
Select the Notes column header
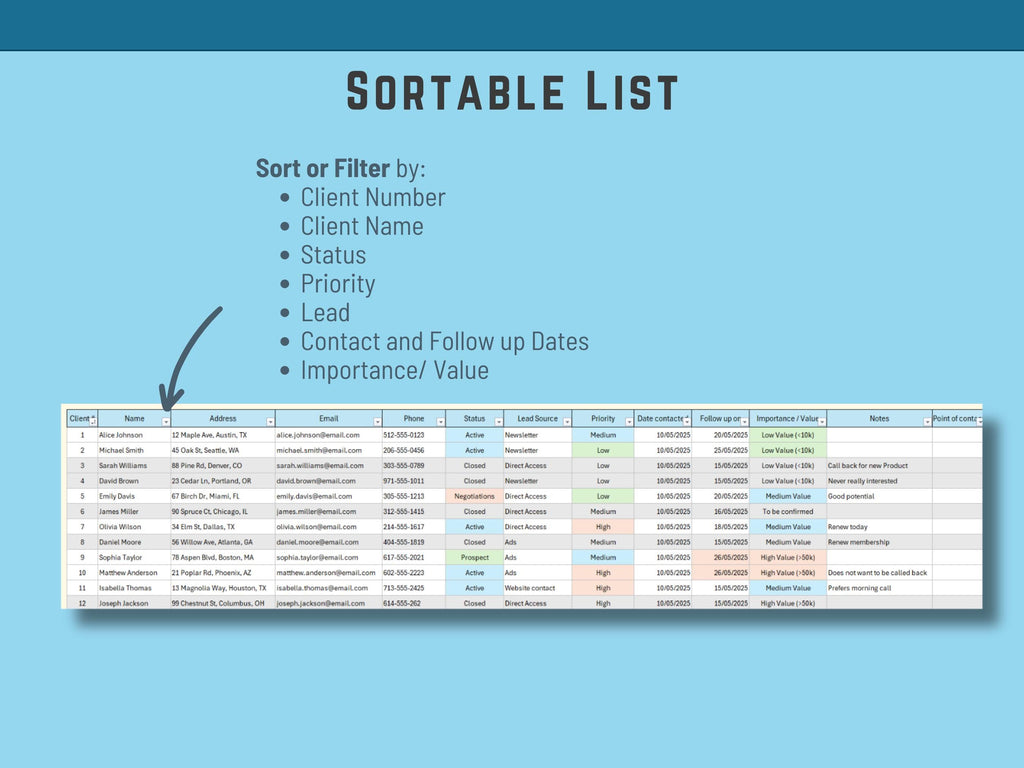click(878, 419)
